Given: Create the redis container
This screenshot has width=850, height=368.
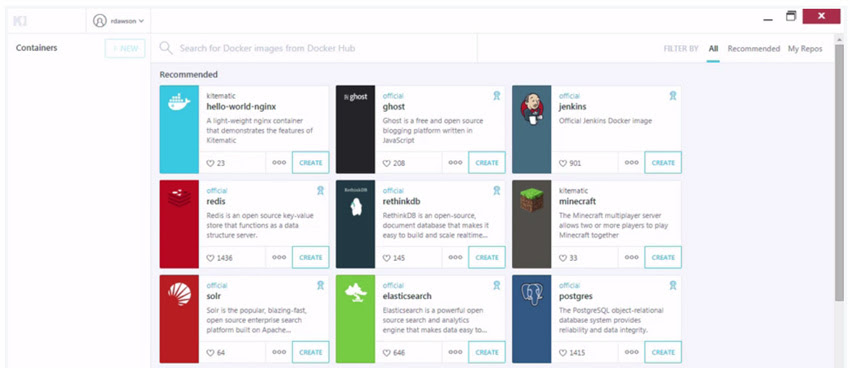Looking at the screenshot, I should tap(311, 257).
